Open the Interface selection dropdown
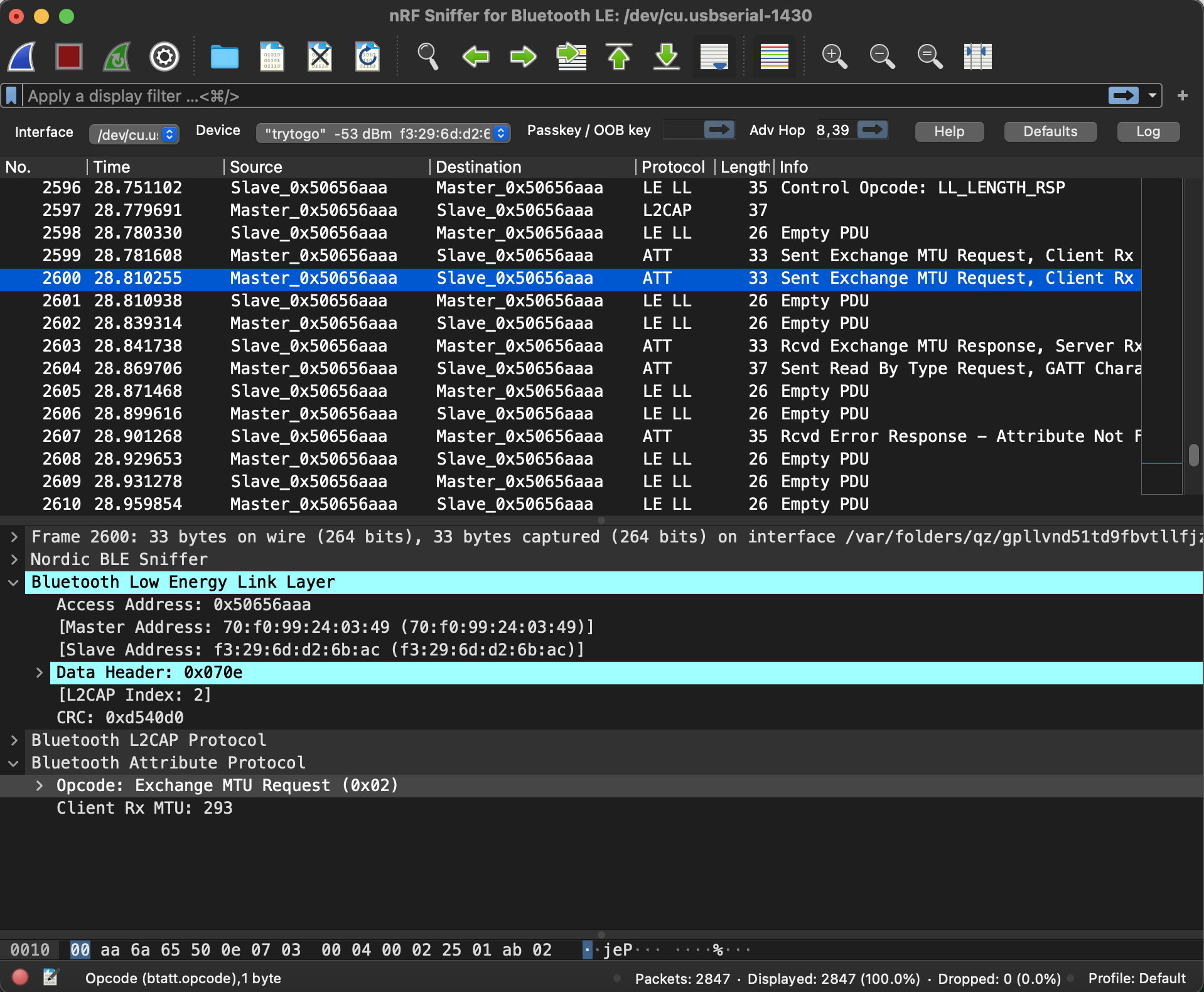 click(134, 134)
